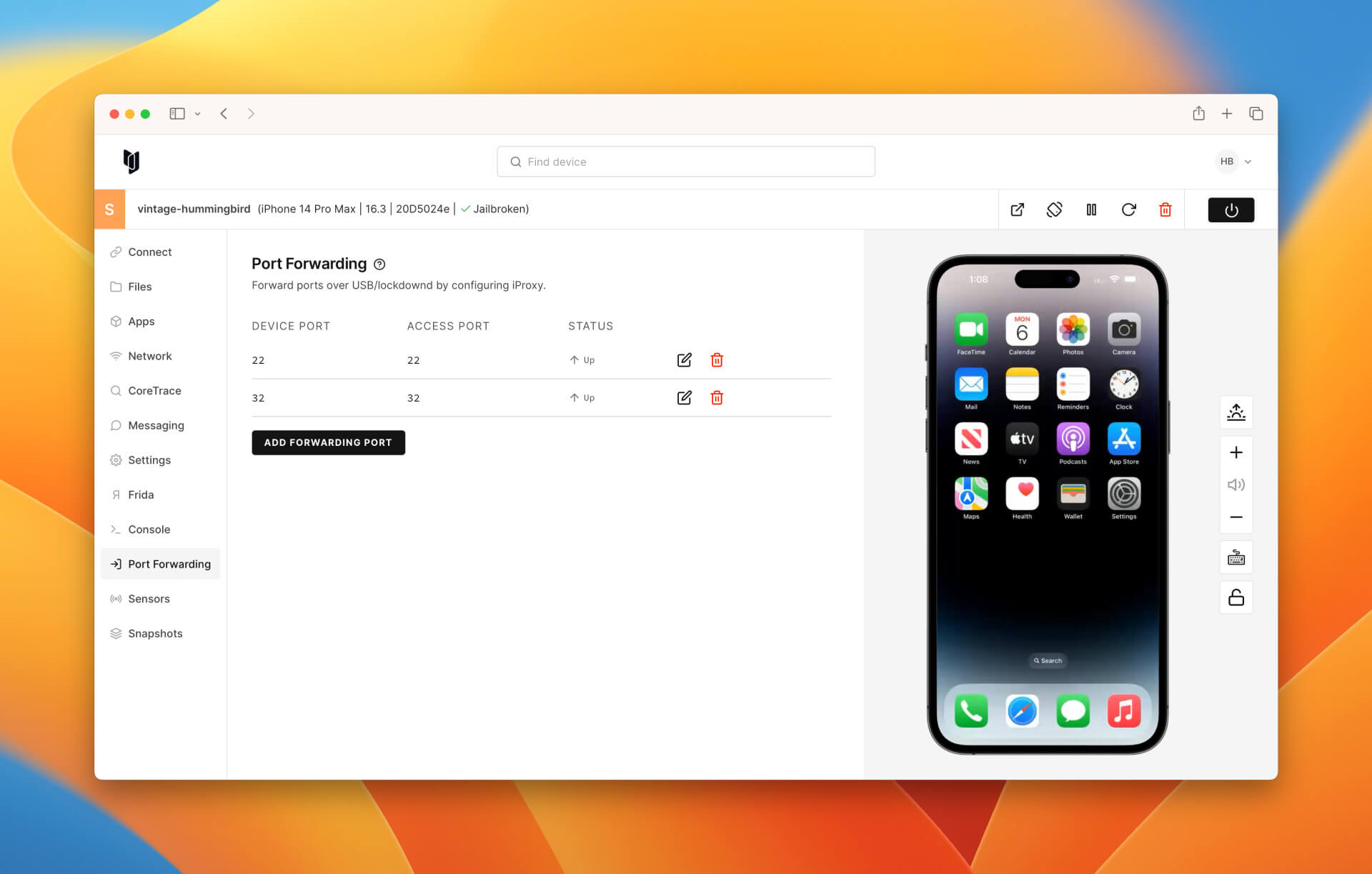Click the device home button control
This screenshot has width=1372, height=874.
(x=1236, y=412)
